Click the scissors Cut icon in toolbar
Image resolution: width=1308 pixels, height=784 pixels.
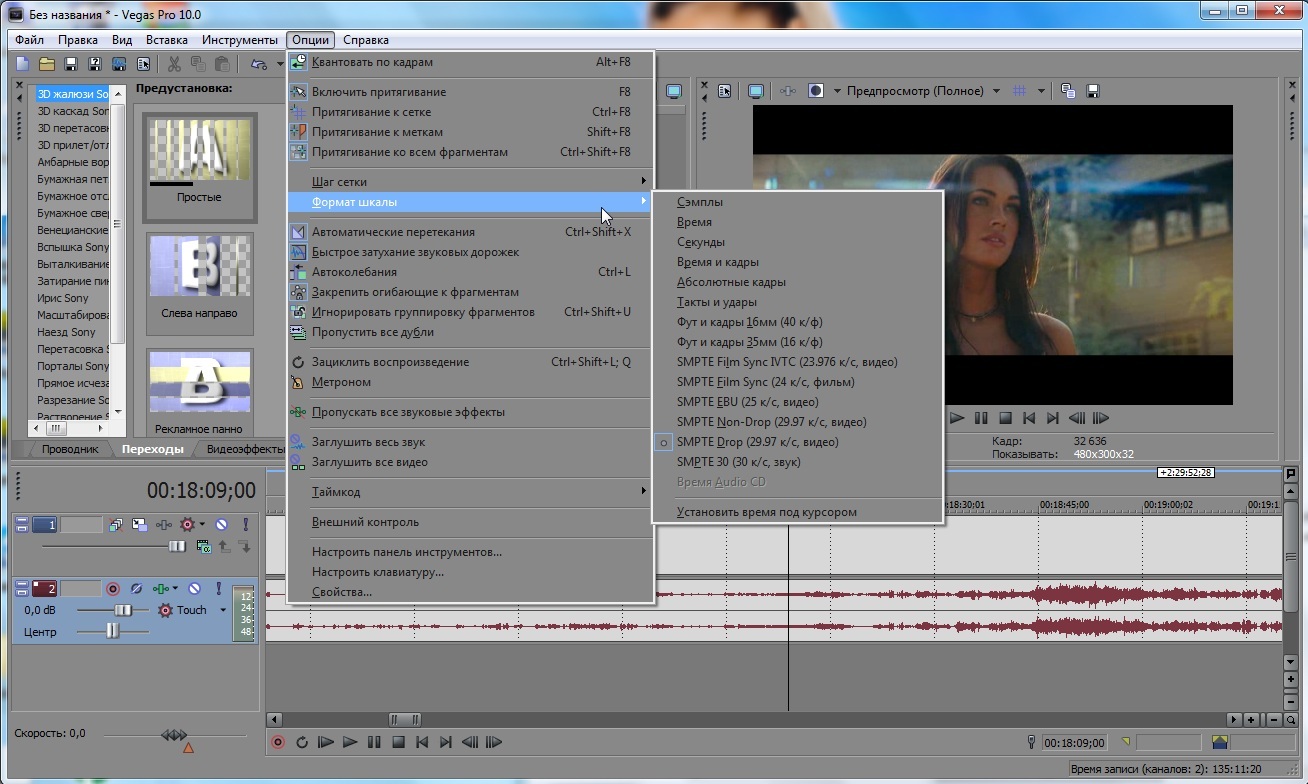point(174,64)
